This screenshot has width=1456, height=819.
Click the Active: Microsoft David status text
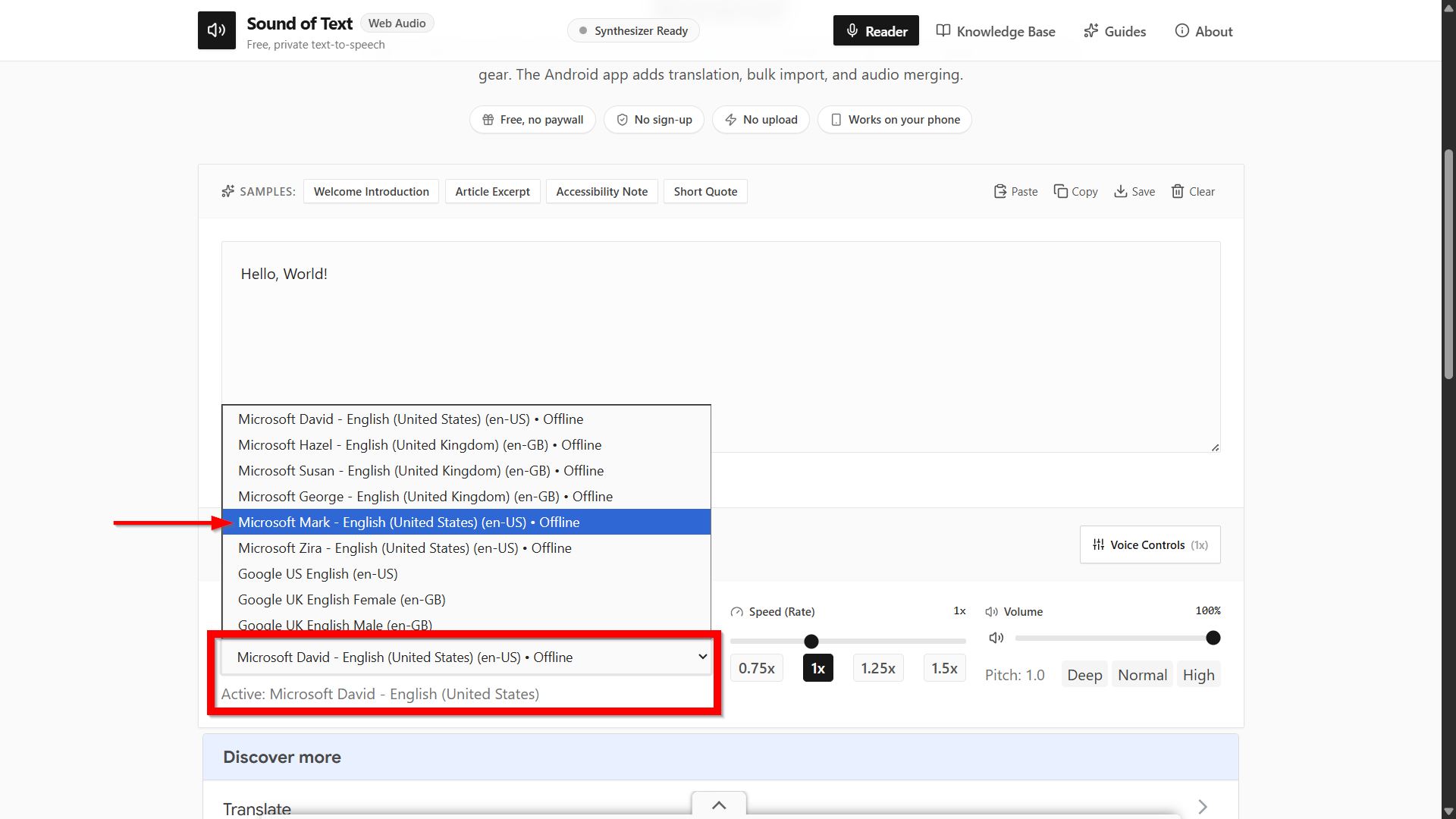pyautogui.click(x=380, y=695)
